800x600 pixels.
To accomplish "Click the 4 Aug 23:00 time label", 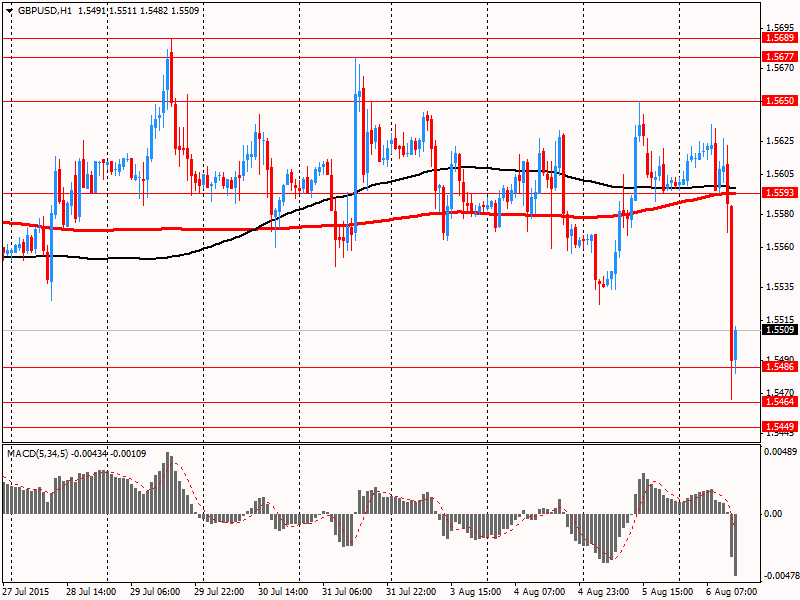I will click(604, 592).
